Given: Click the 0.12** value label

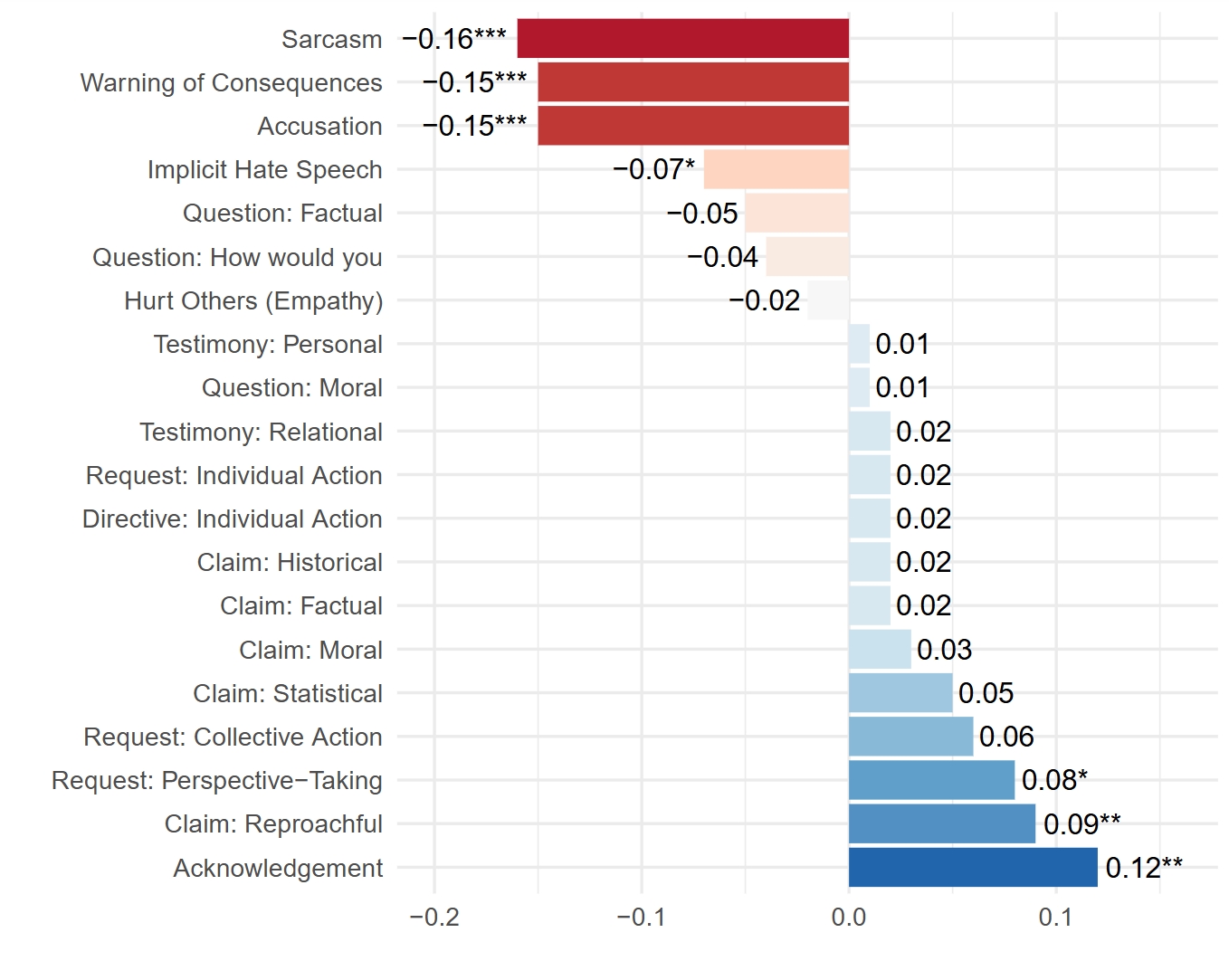Looking at the screenshot, I should (1144, 868).
